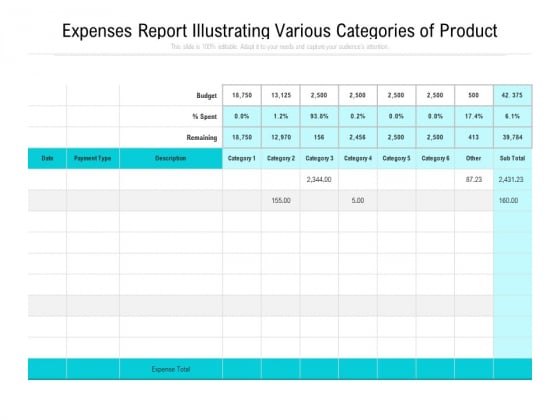Select the '0.2%' spent cell
The width and height of the screenshot is (560, 420).
tap(358, 116)
